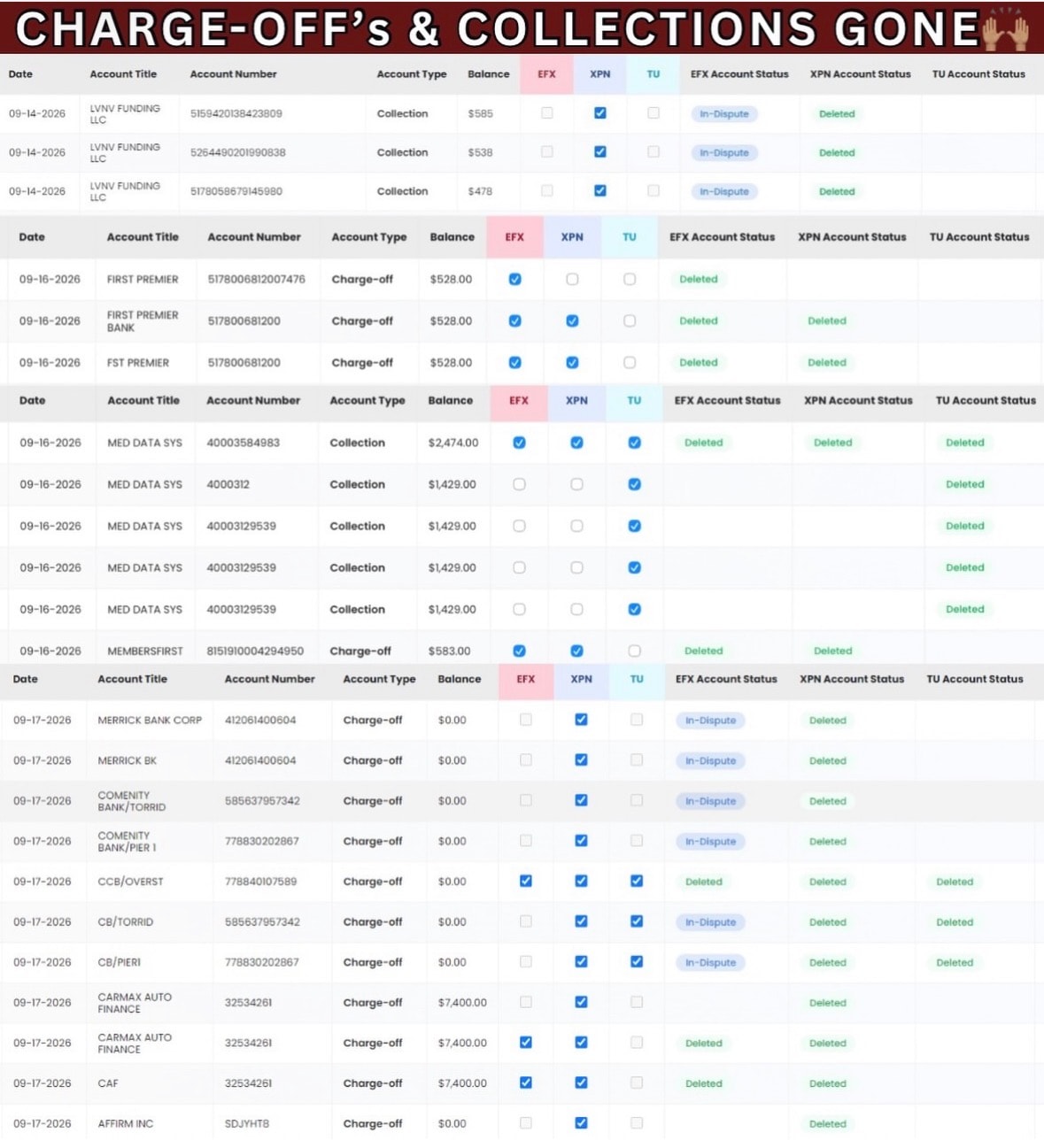Image resolution: width=1044 pixels, height=1148 pixels.
Task: Click the MERRICK BK account title
Action: pos(128,760)
